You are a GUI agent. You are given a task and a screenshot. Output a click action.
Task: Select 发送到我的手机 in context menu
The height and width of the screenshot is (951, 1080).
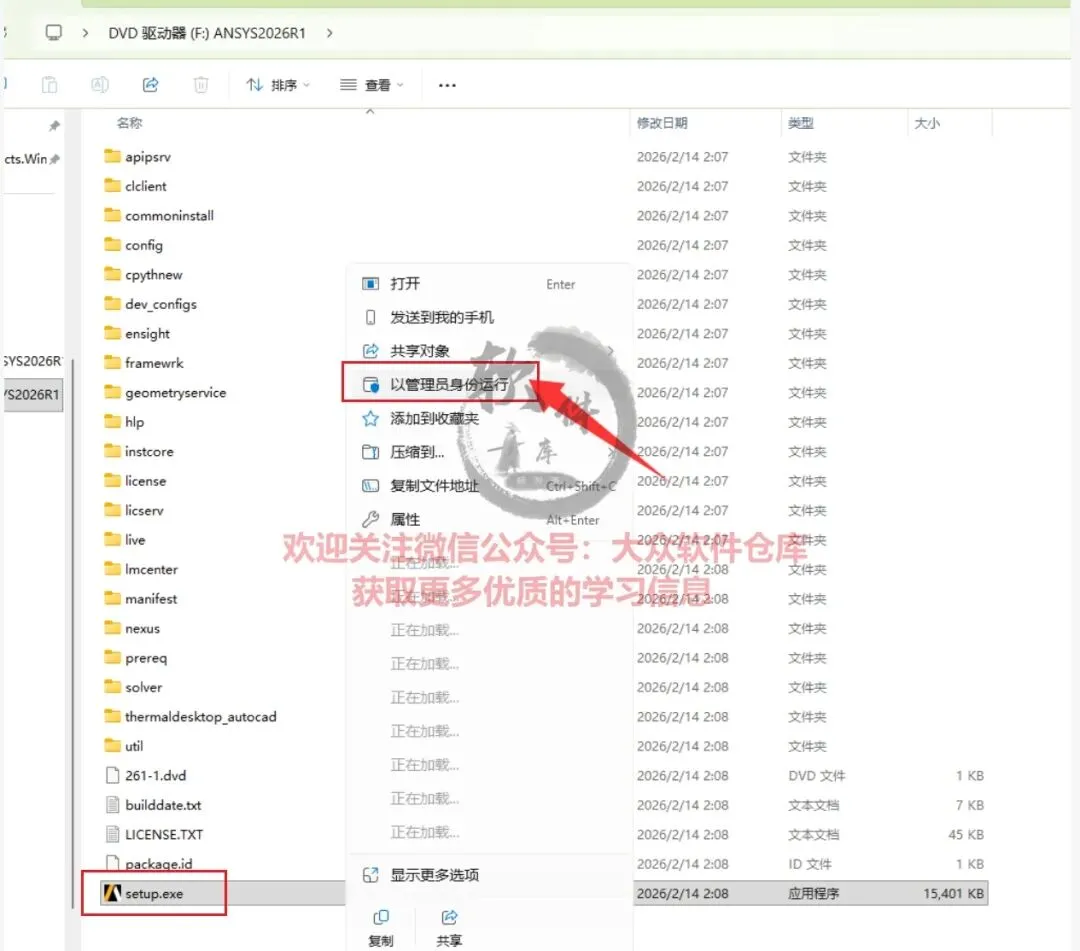point(488,317)
